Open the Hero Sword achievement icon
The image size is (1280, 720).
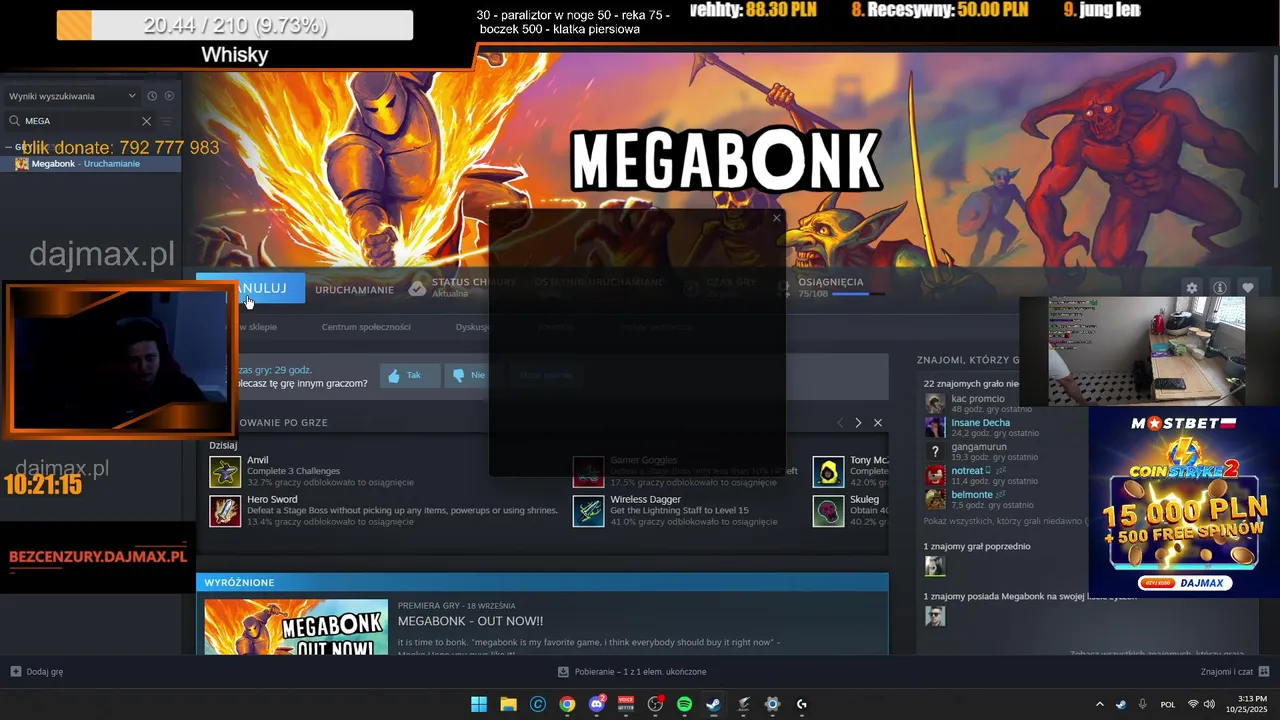pos(225,510)
